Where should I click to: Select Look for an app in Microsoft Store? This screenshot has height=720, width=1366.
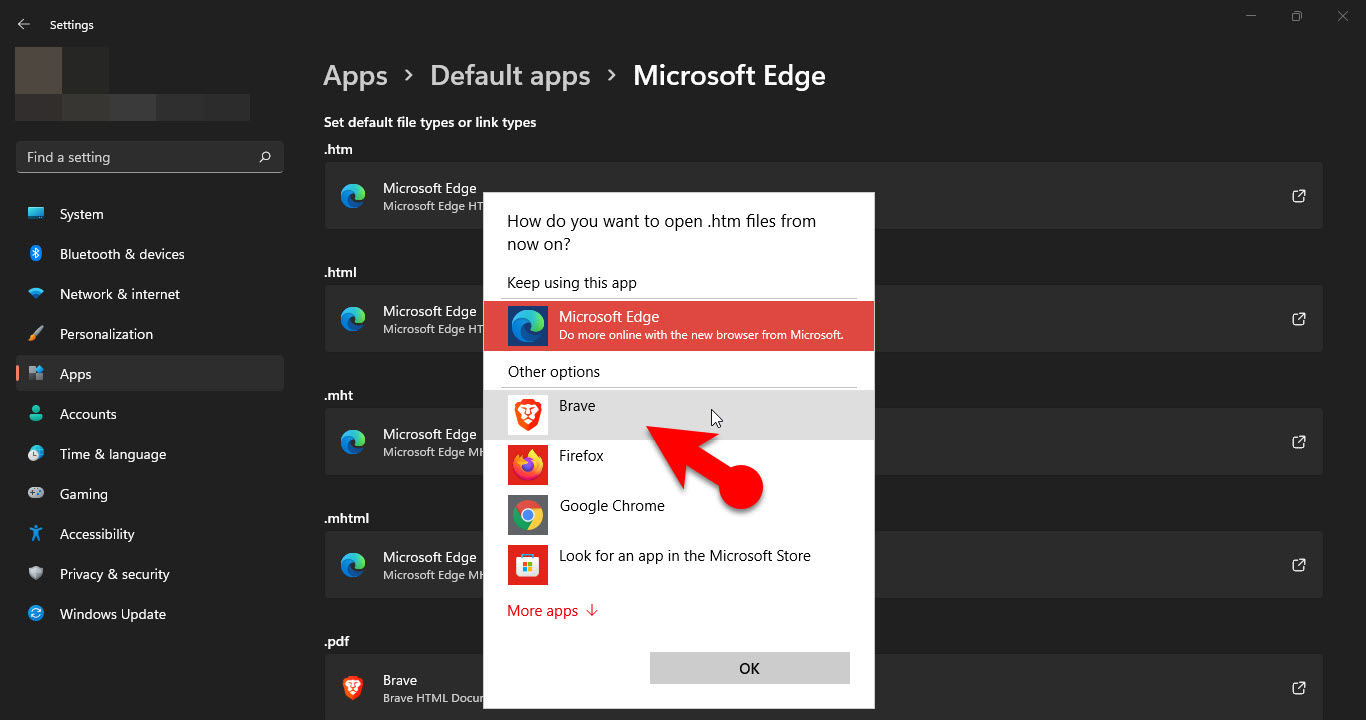[x=679, y=565]
